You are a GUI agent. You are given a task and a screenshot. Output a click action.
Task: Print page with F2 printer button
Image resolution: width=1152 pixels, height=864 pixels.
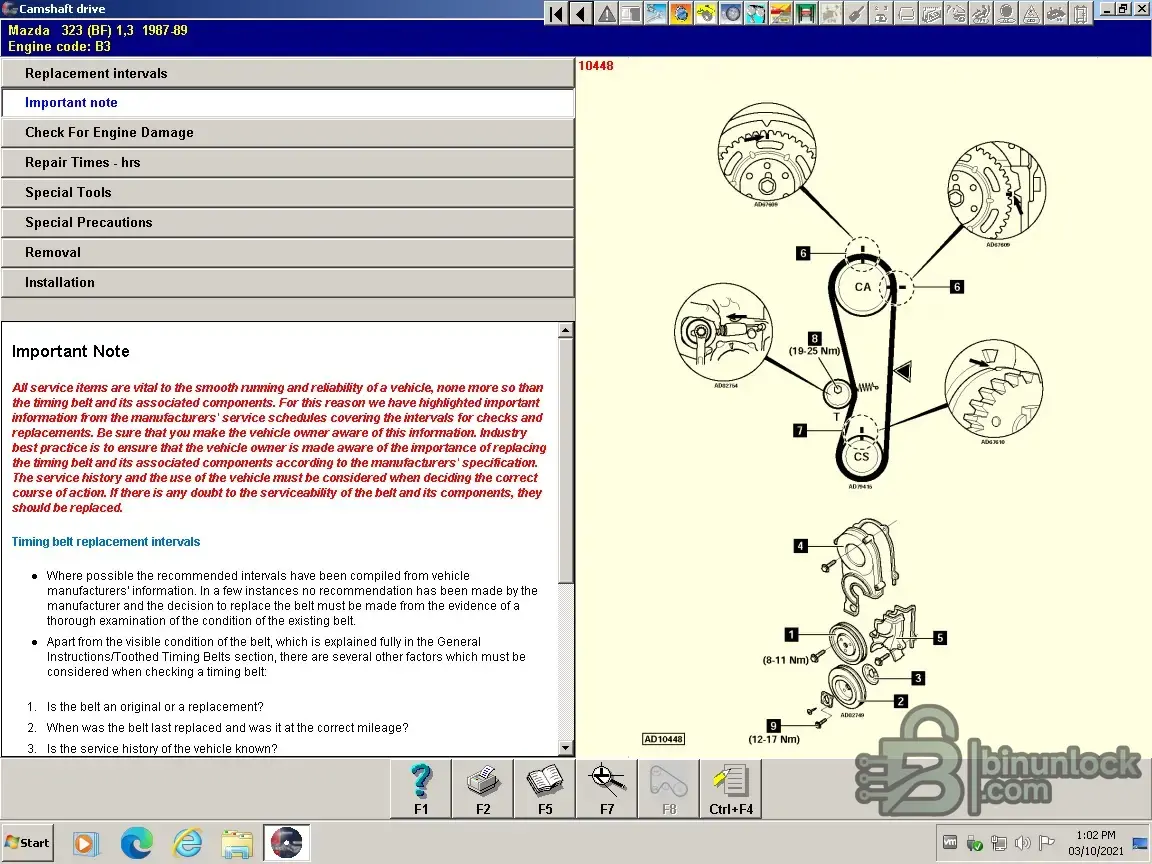pos(483,789)
